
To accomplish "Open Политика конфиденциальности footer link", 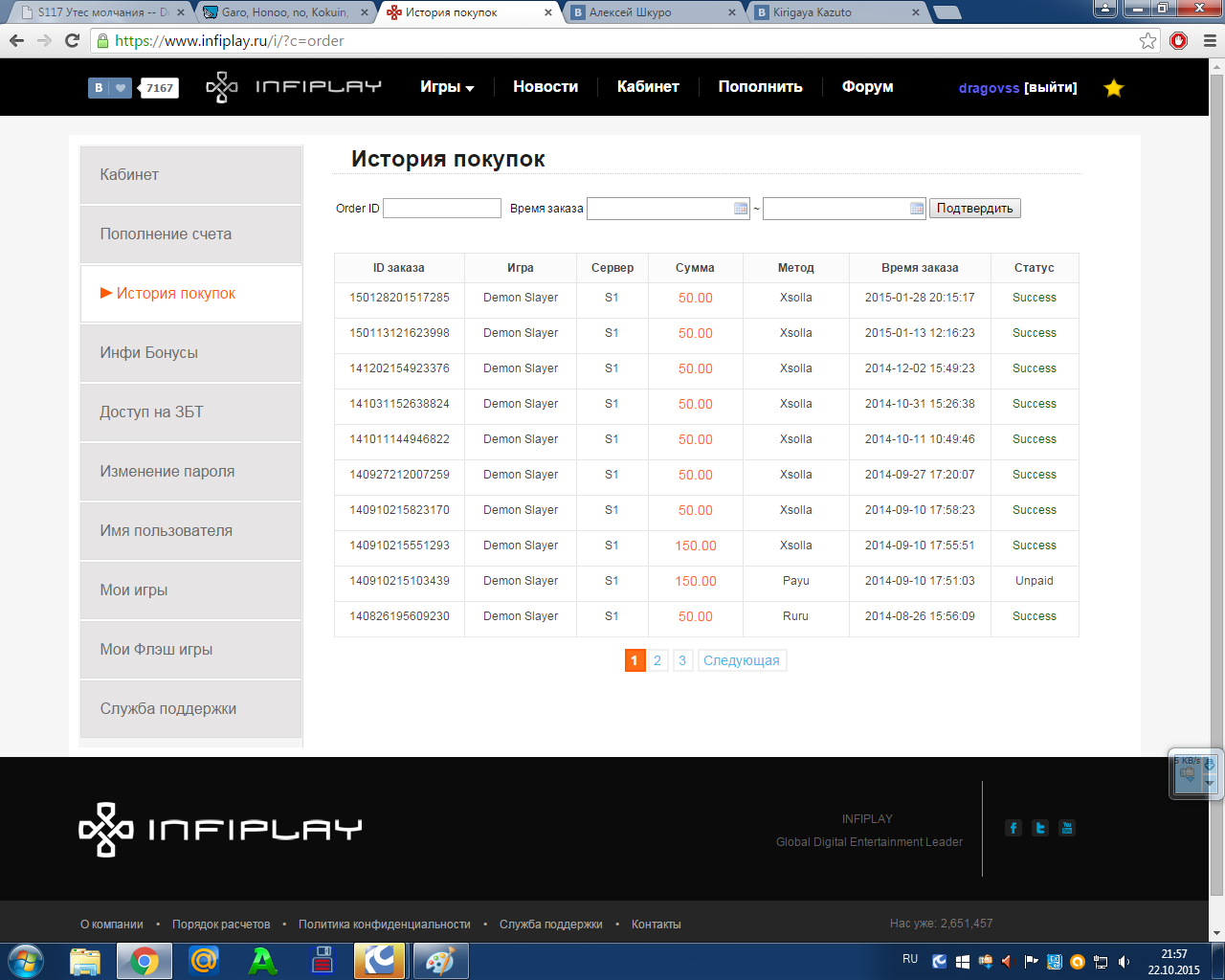I will (385, 924).
